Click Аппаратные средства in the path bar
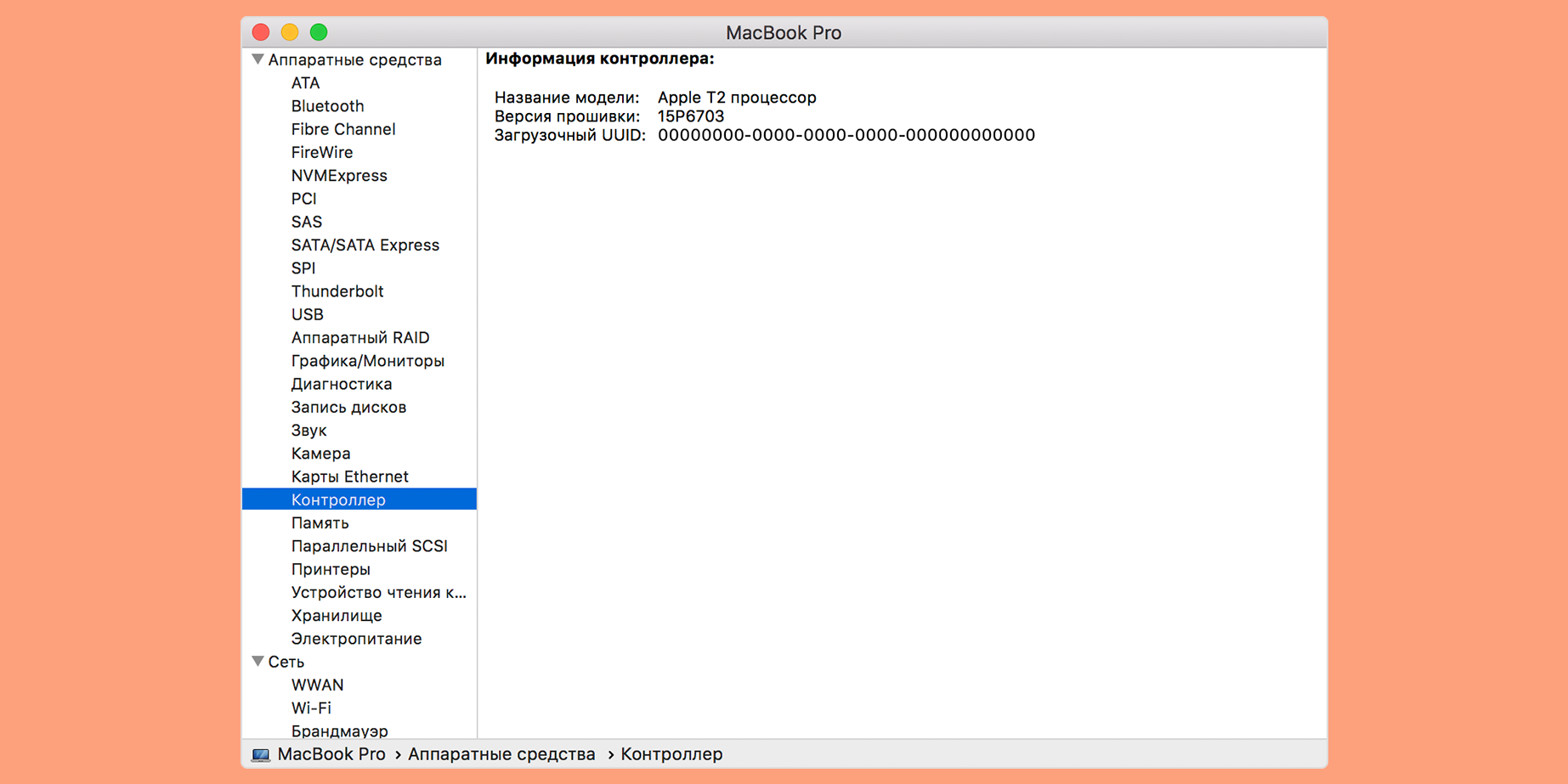 point(501,754)
